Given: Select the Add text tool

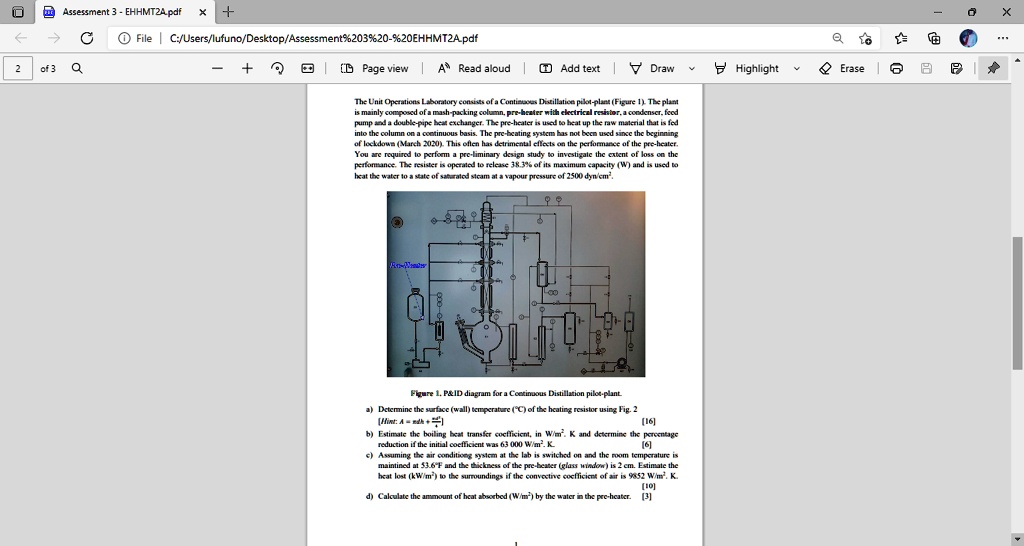Looking at the screenshot, I should 569,68.
